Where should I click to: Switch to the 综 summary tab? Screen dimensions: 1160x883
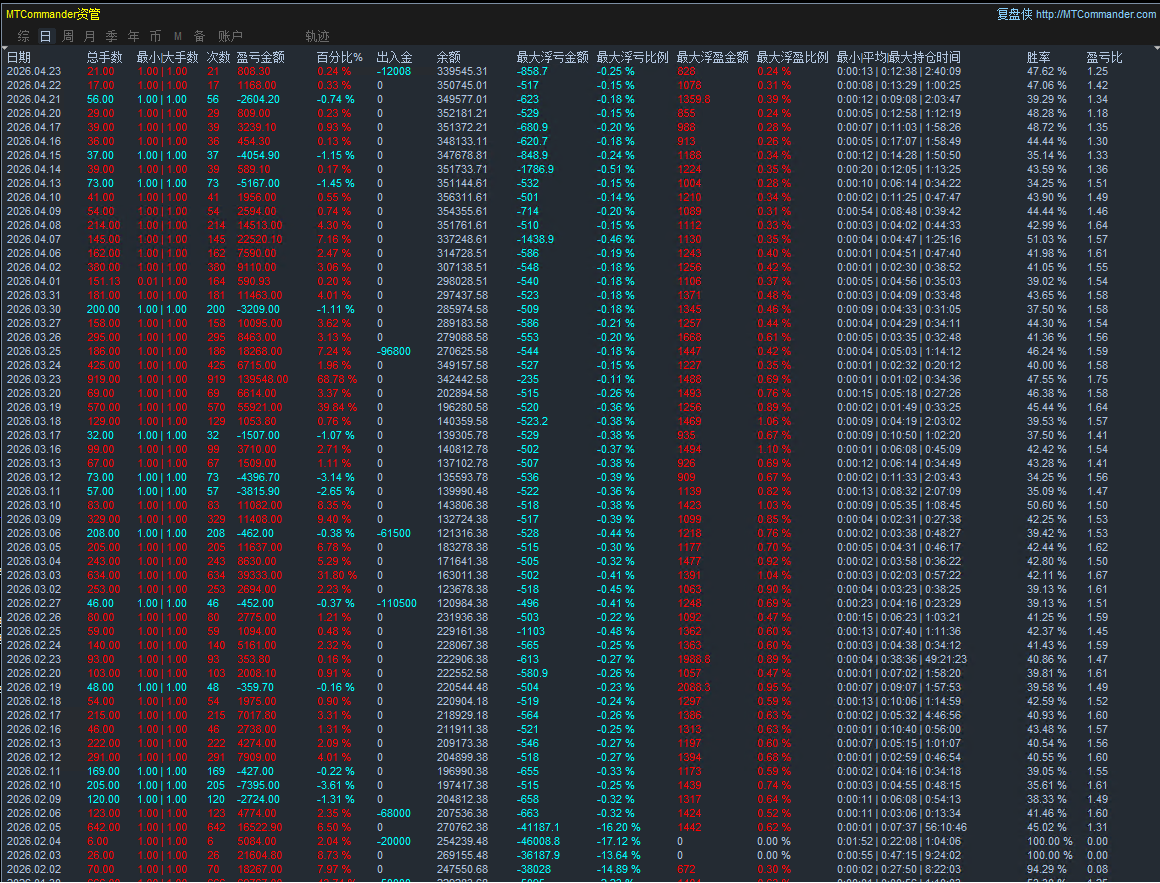[24, 36]
